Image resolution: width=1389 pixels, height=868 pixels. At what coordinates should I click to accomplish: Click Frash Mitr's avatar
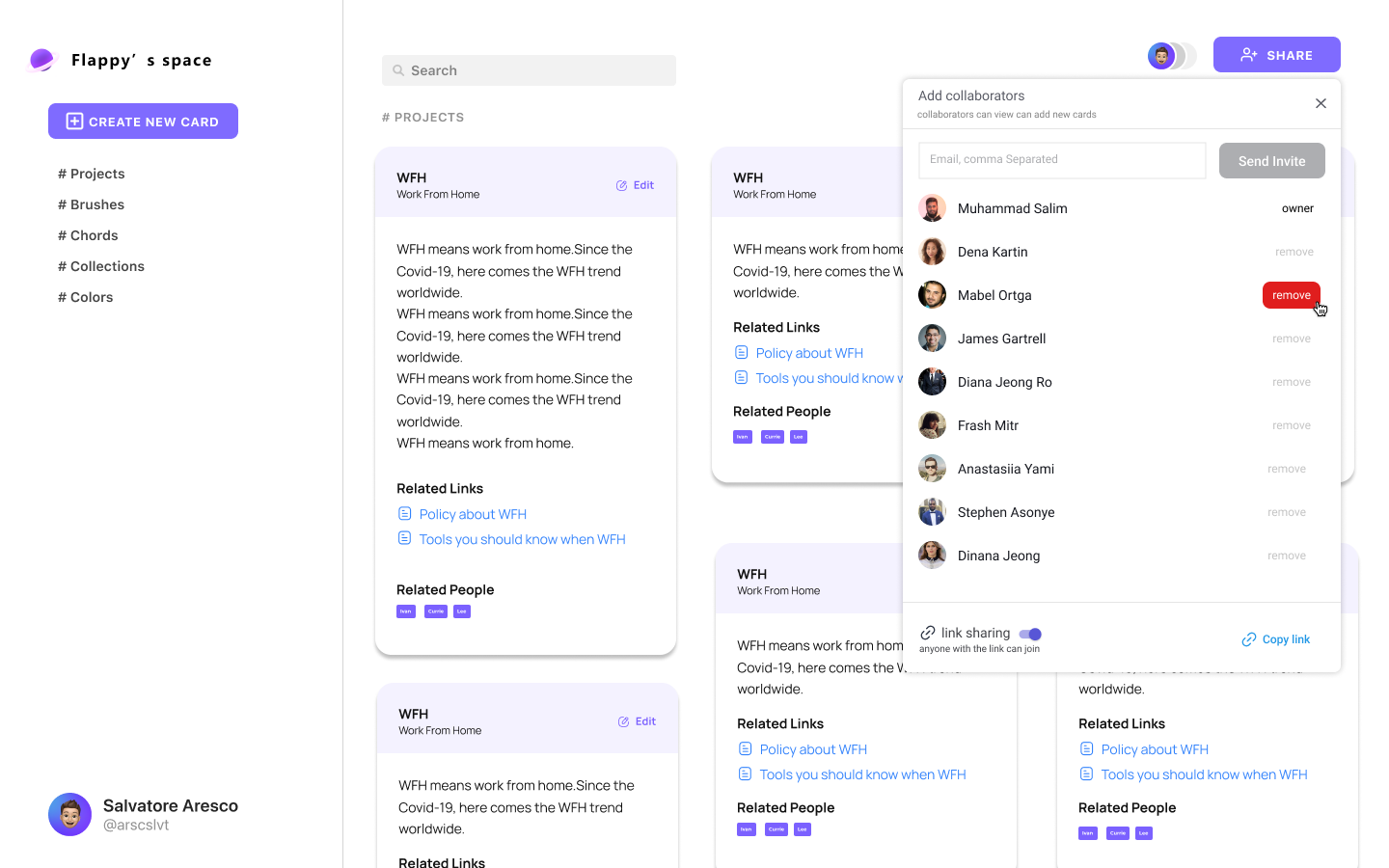[x=932, y=425]
